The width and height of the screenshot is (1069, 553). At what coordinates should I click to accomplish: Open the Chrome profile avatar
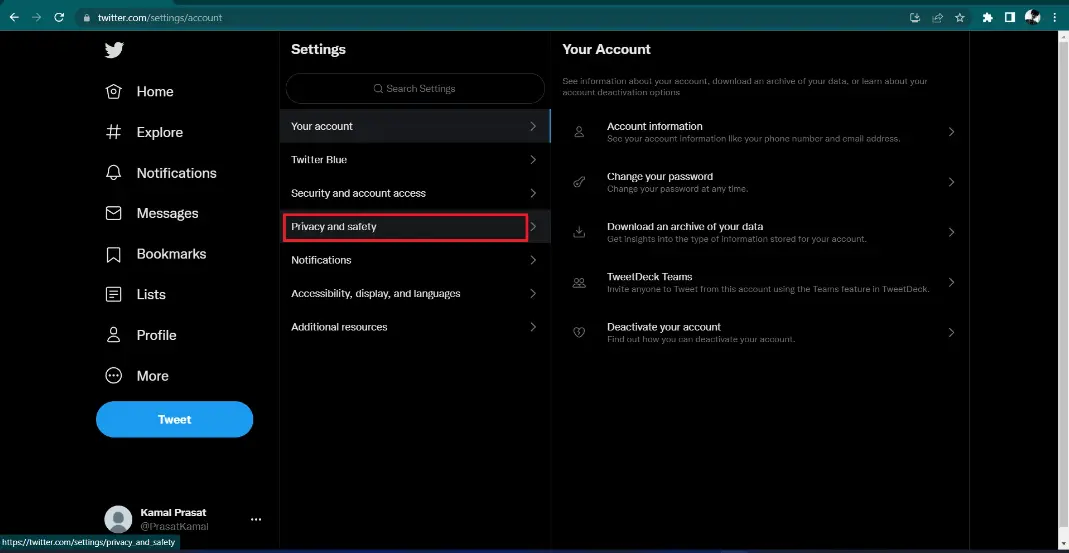pyautogui.click(x=1032, y=17)
